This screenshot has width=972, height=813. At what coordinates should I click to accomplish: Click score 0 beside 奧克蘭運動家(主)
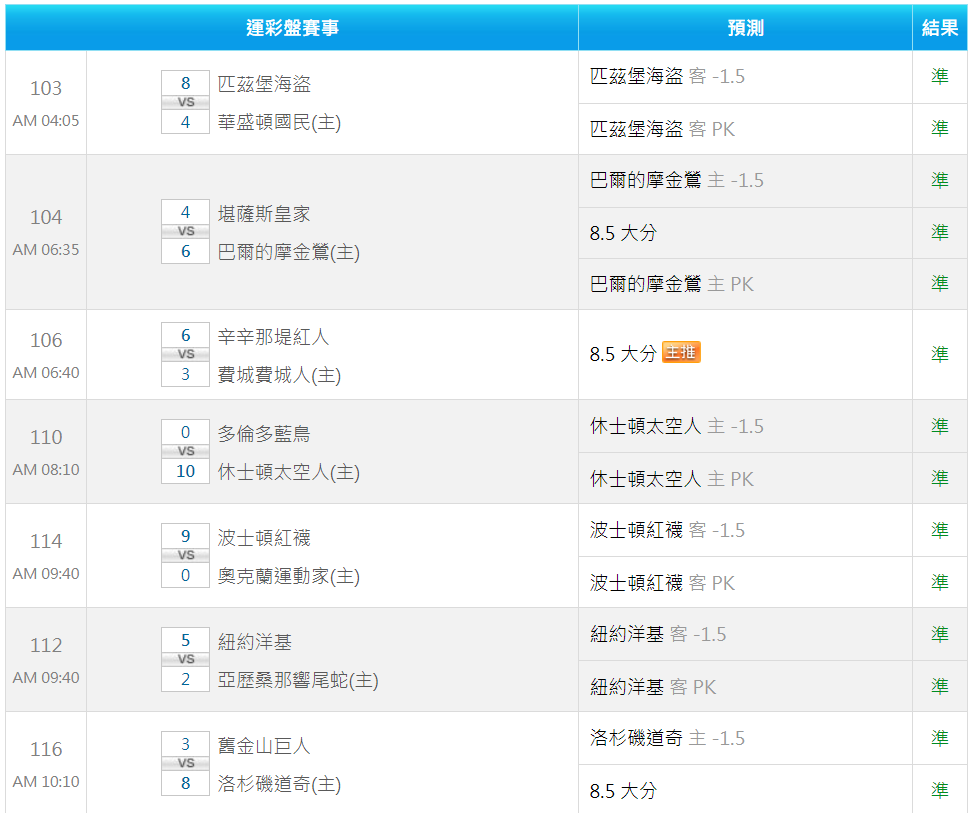185,575
